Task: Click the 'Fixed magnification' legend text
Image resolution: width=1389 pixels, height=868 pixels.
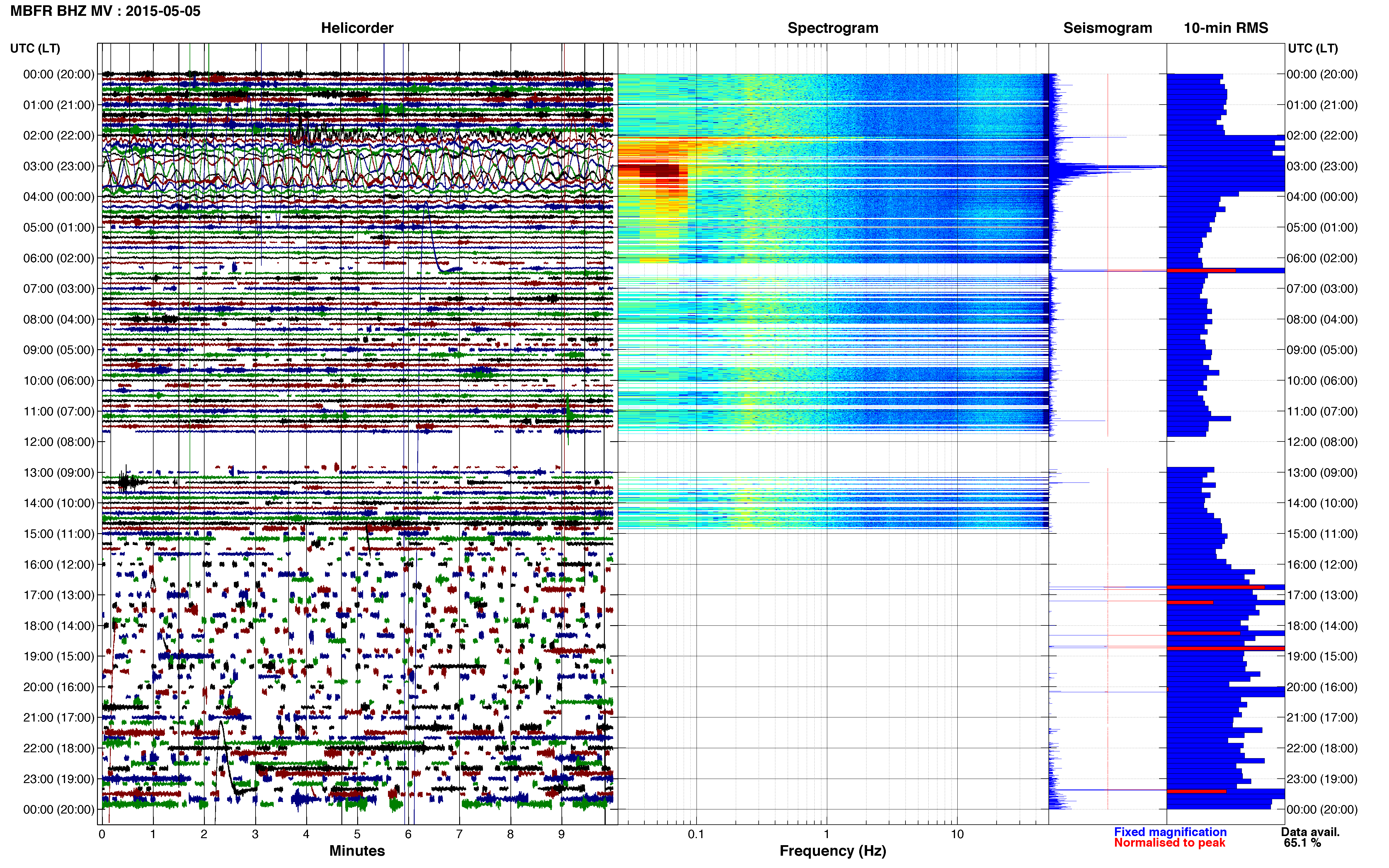Action: pyautogui.click(x=1170, y=832)
